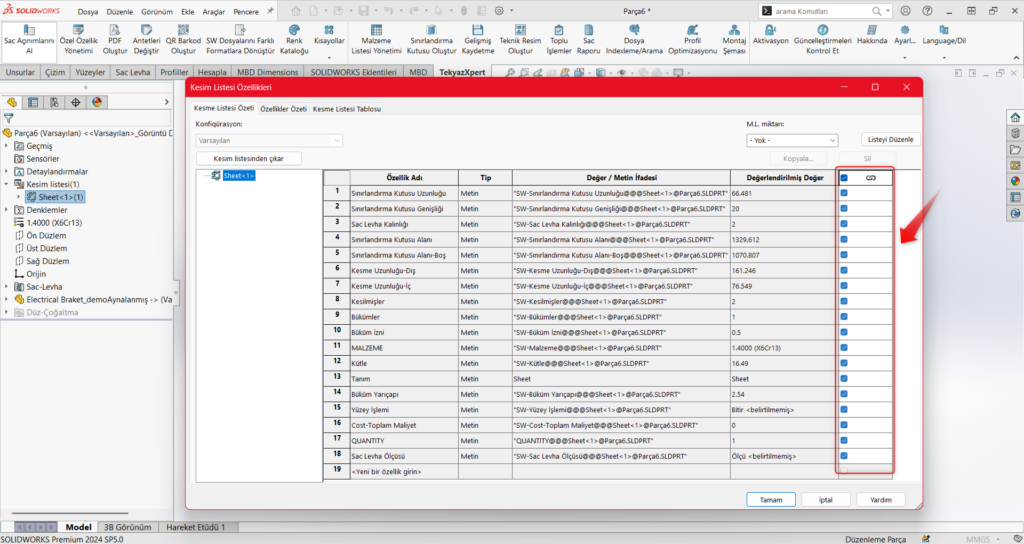
Task: Open QR Barkod Oluştur
Action: (x=184, y=40)
